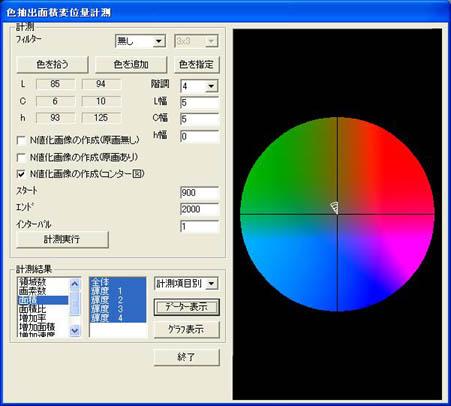Screen dimensions: 451x406
Task: Click the white selection marker near wheel center
Action: tap(335, 207)
